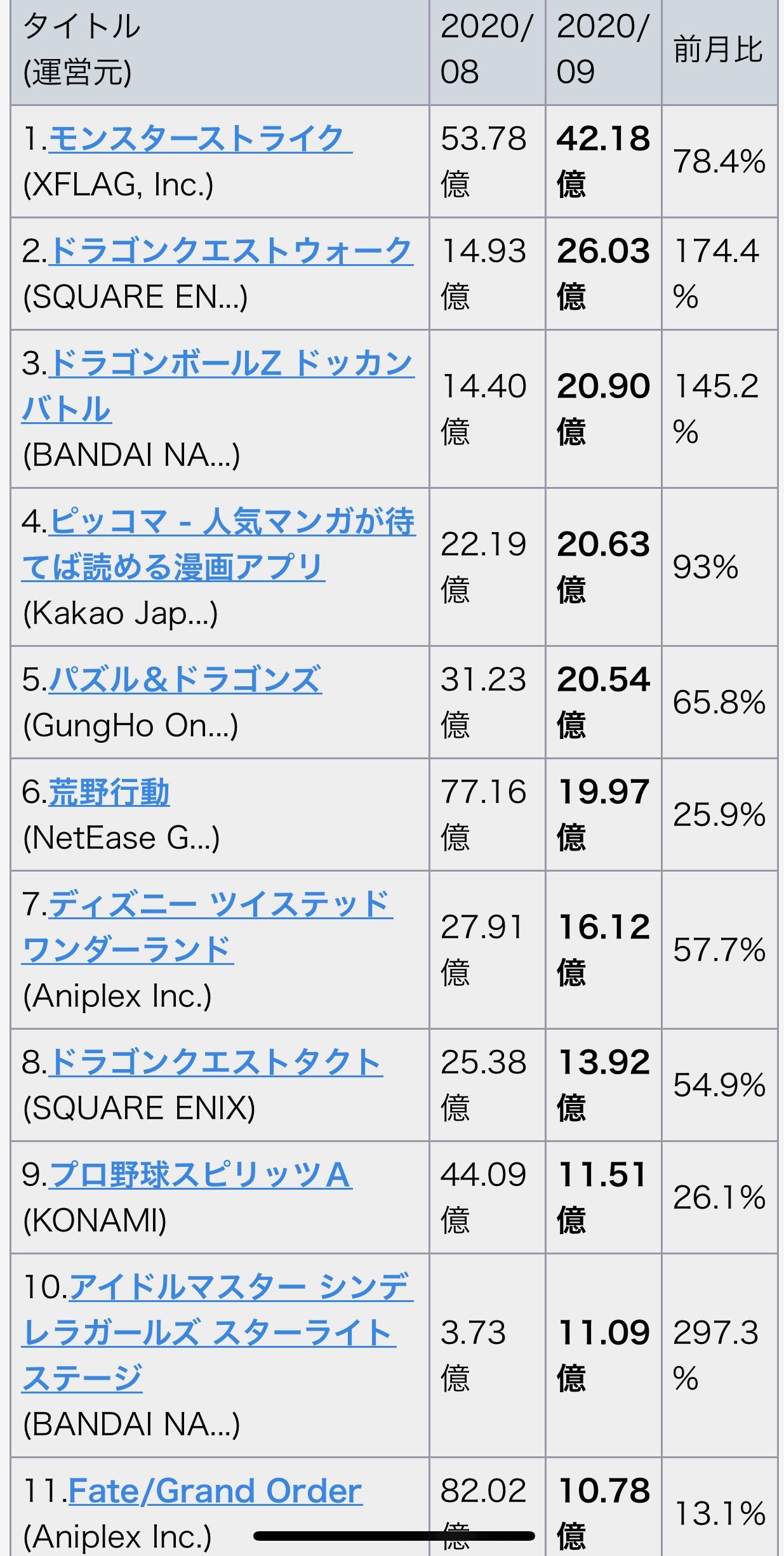Open ディズニー ツイステッドワンダーランド link
Viewport: 784px width, 1556px height.
pos(207,927)
